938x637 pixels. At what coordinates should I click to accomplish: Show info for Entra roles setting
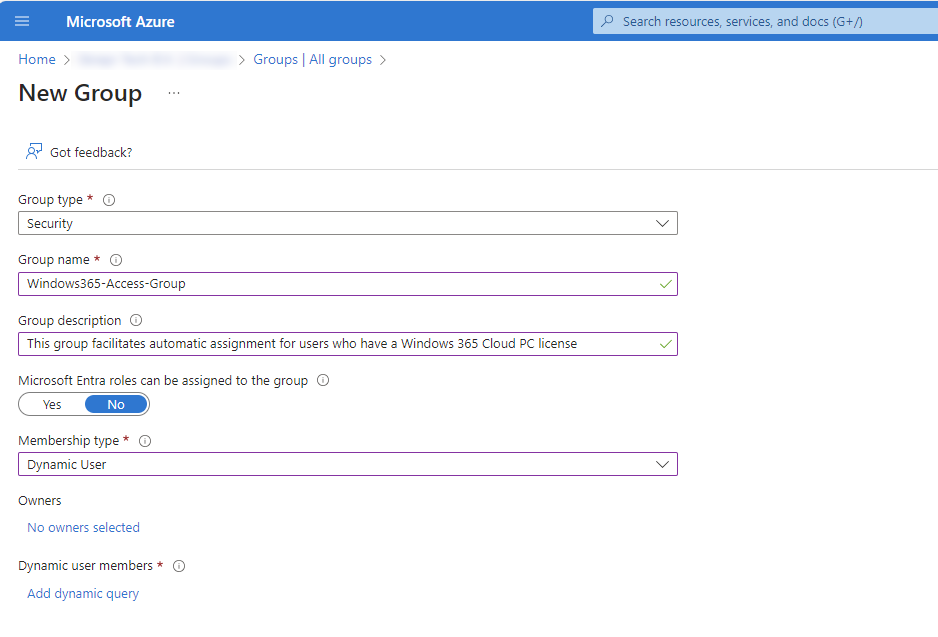click(323, 381)
